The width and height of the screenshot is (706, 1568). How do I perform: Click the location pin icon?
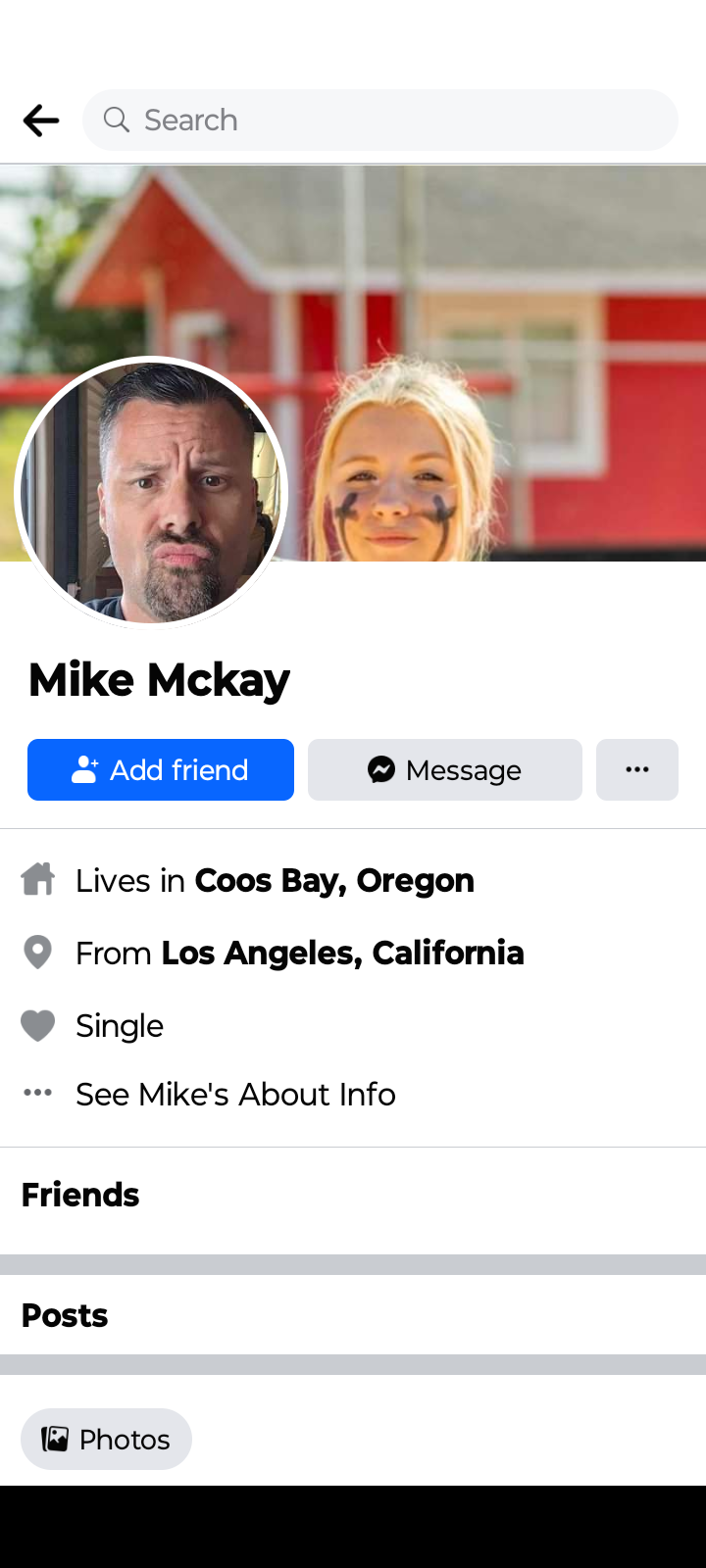click(38, 952)
